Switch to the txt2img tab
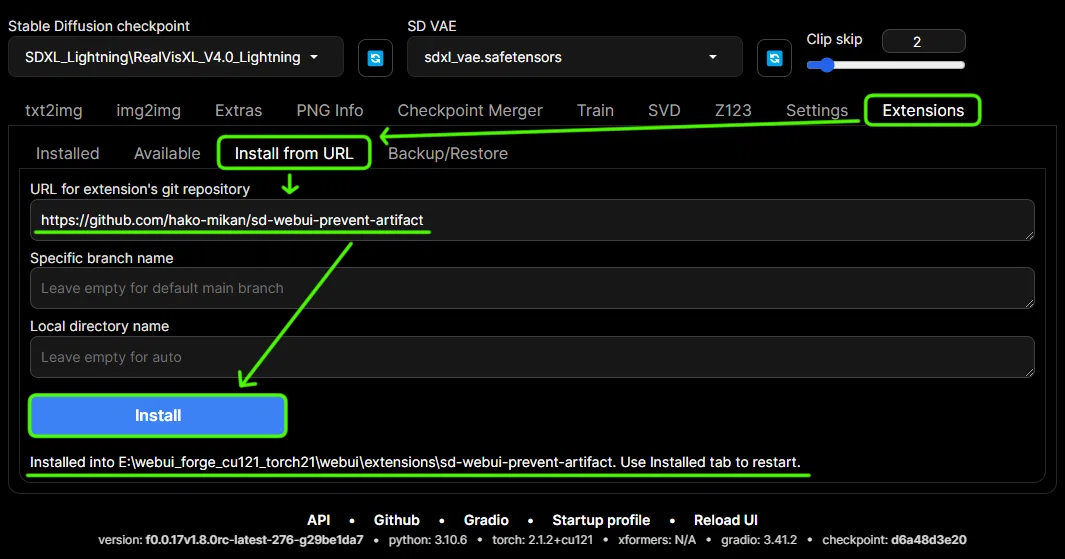This screenshot has height=559, width=1065. pos(54,110)
